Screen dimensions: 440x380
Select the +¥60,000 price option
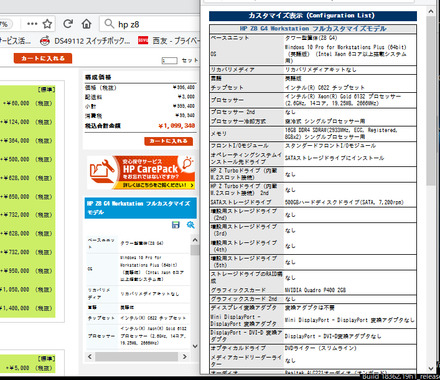[x=27, y=103]
